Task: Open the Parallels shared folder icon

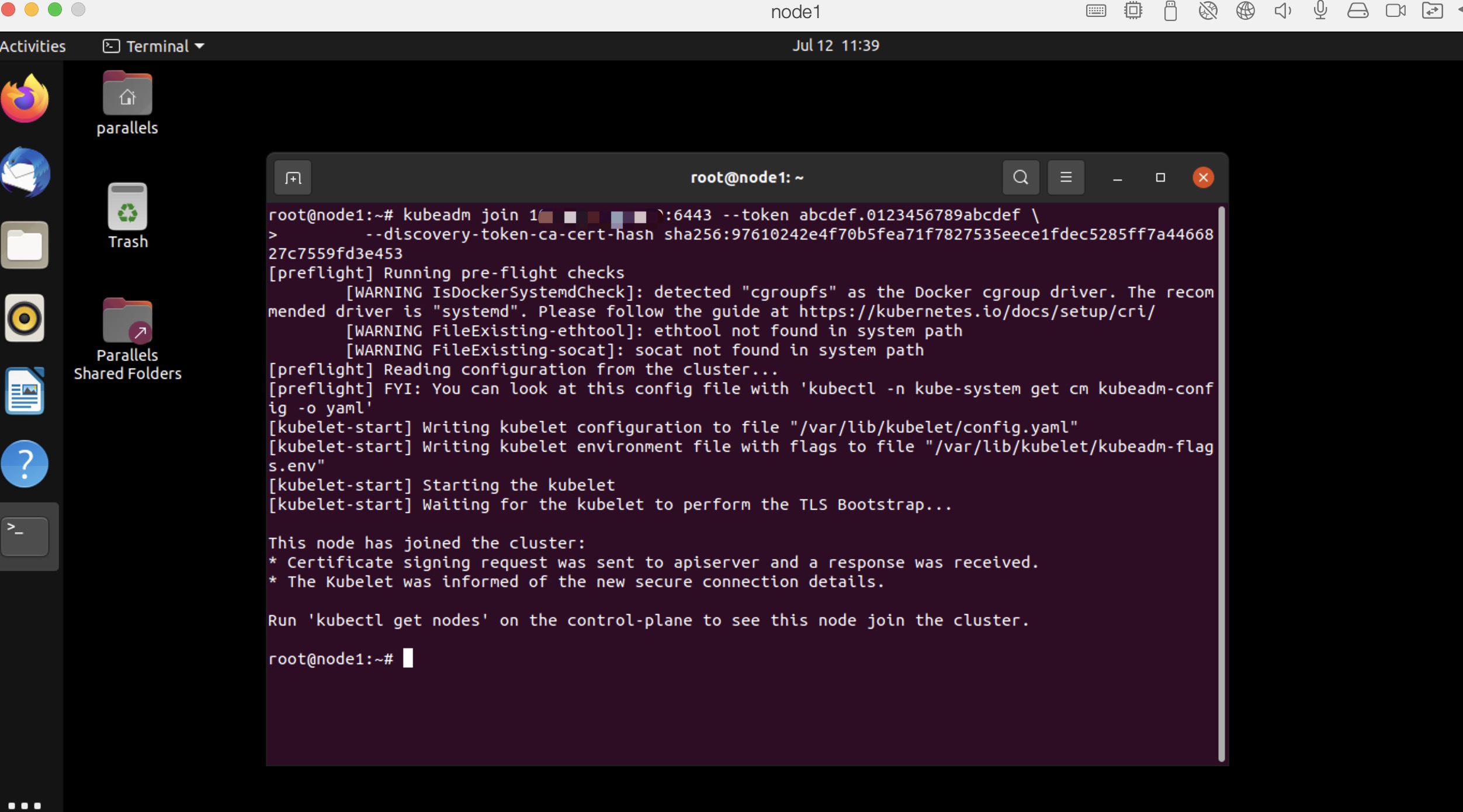Action: click(1433, 11)
